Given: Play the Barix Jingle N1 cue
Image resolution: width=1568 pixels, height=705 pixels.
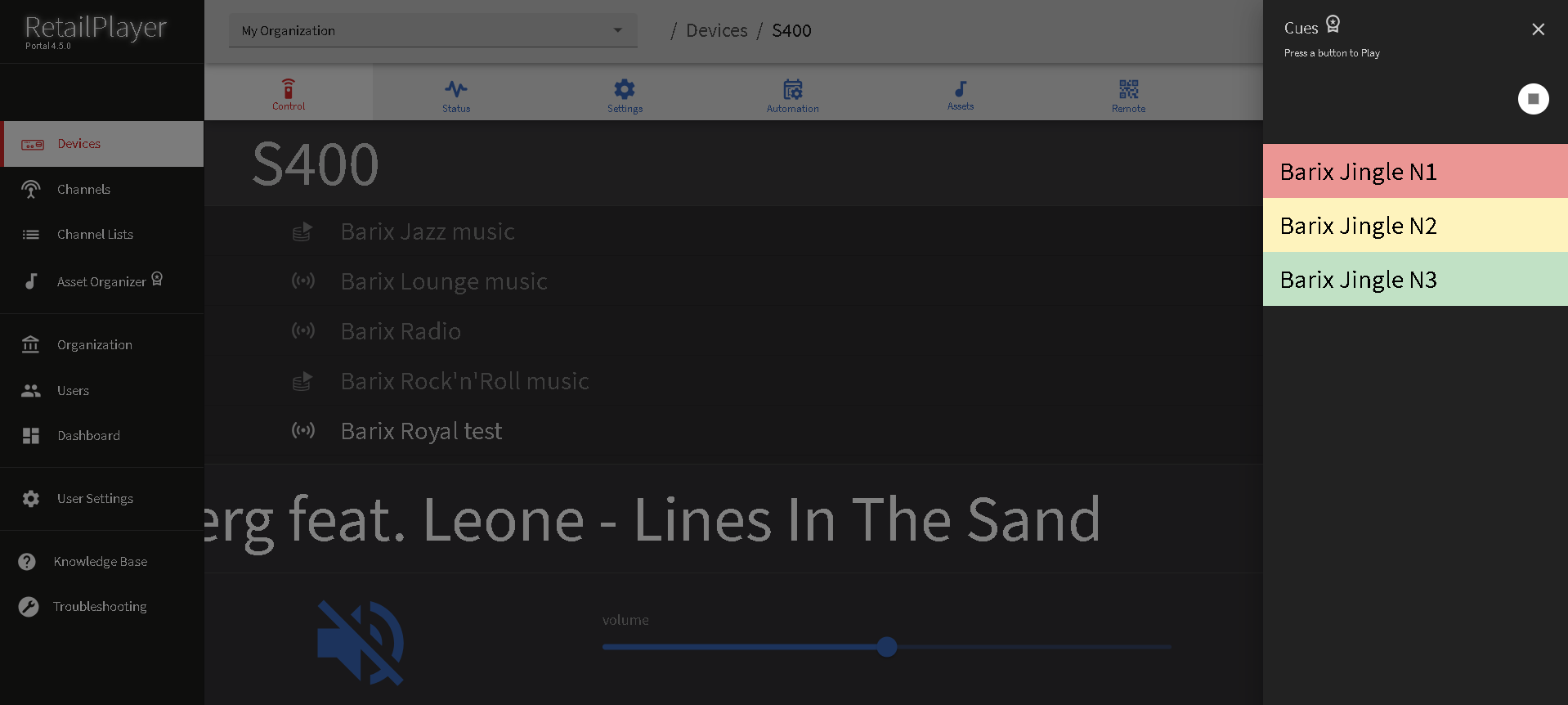Looking at the screenshot, I should [1414, 172].
